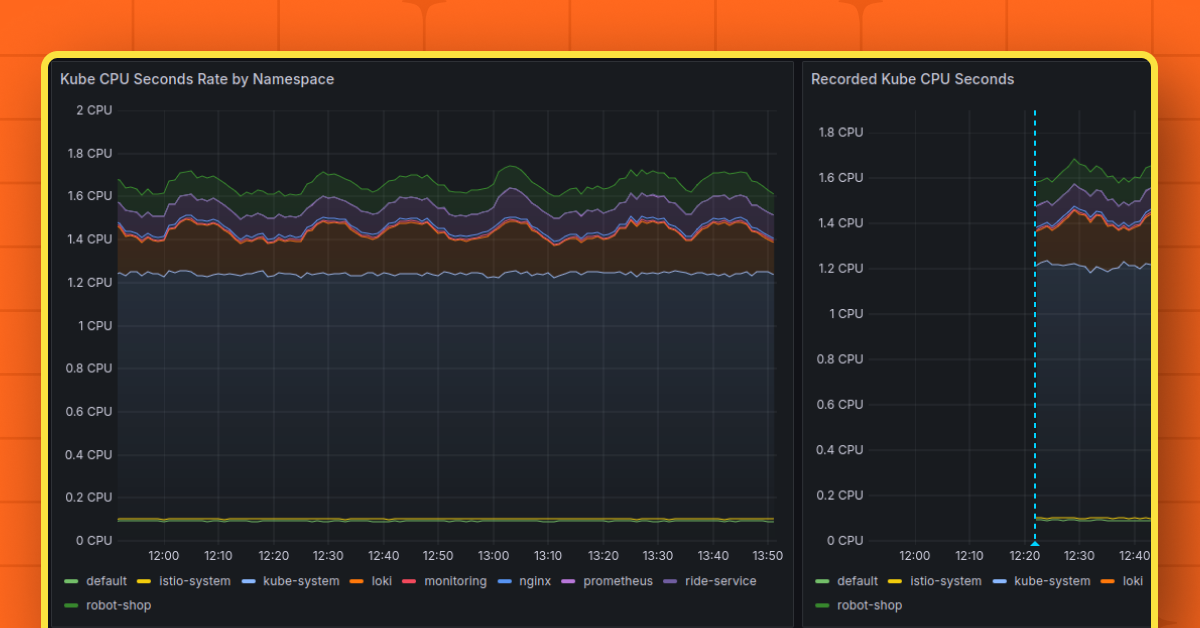Click the green default legend icon
1200x628 pixels.
point(70,581)
